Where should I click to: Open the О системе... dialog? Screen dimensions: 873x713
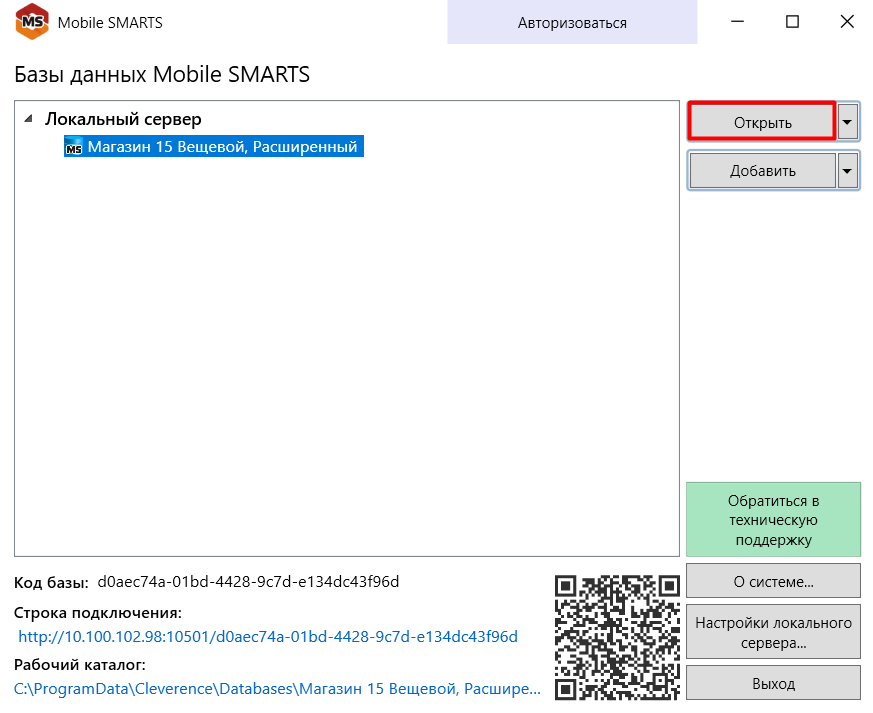click(x=773, y=581)
